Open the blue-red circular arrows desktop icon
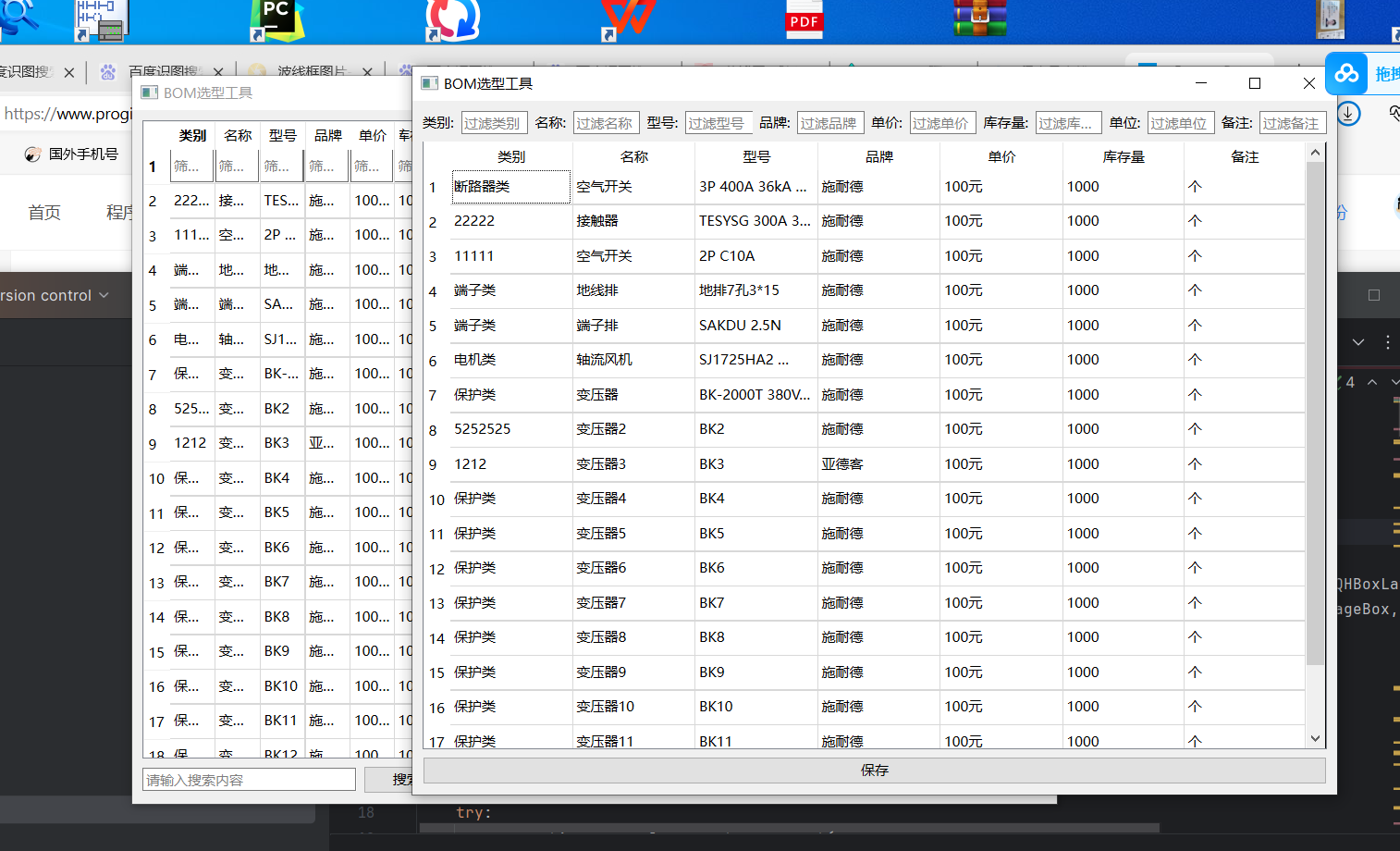The image size is (1400, 851). 453,19
